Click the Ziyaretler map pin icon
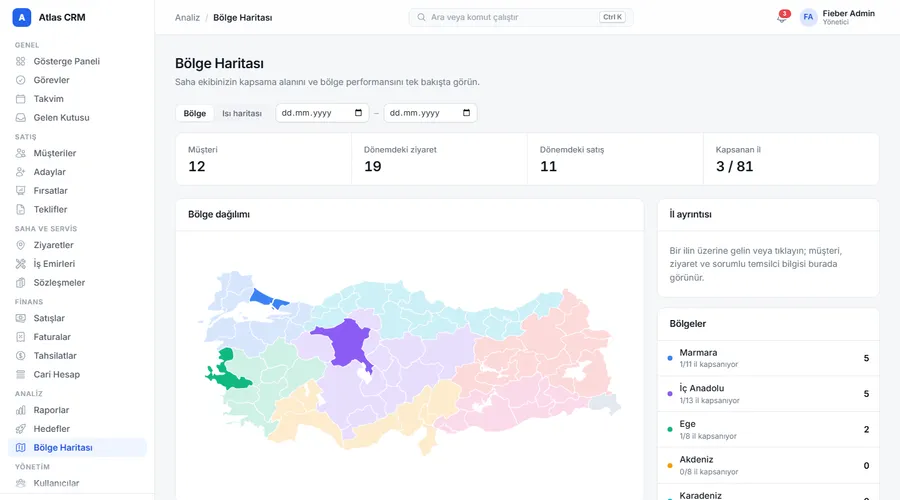 (x=21, y=245)
